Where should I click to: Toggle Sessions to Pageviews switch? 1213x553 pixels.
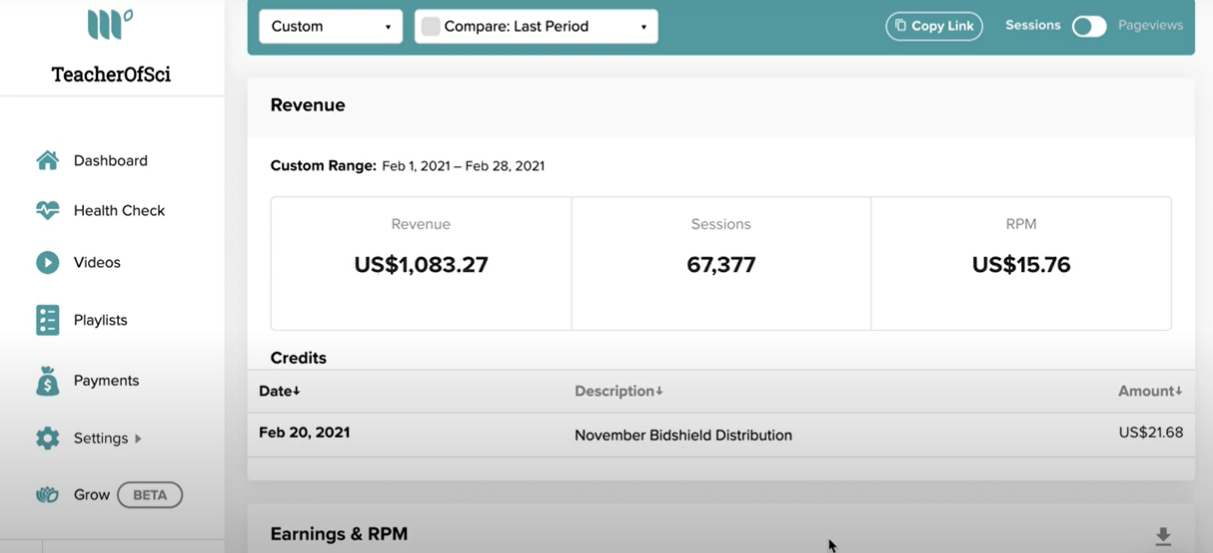(x=1089, y=26)
